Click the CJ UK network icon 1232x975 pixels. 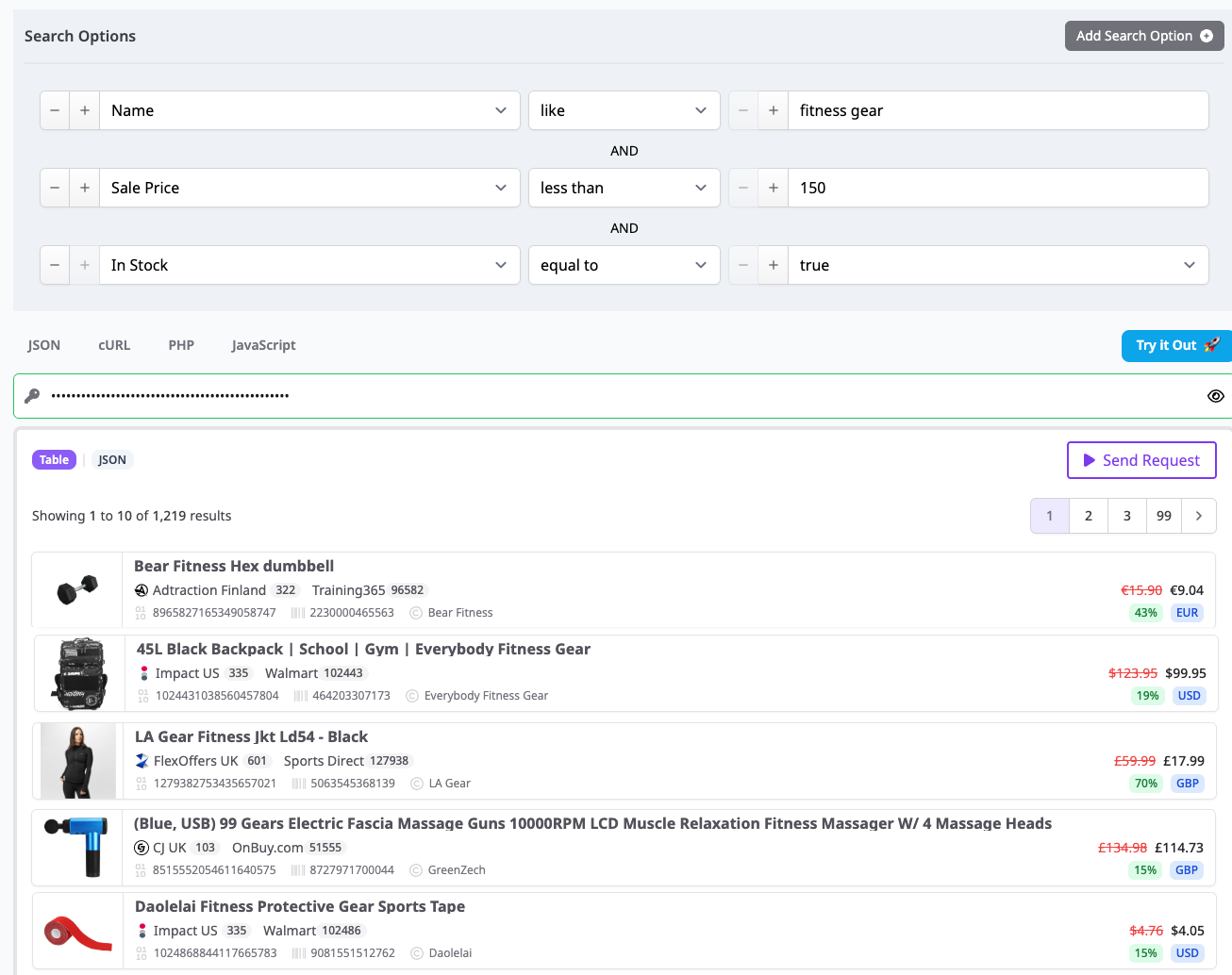pyautogui.click(x=142, y=848)
